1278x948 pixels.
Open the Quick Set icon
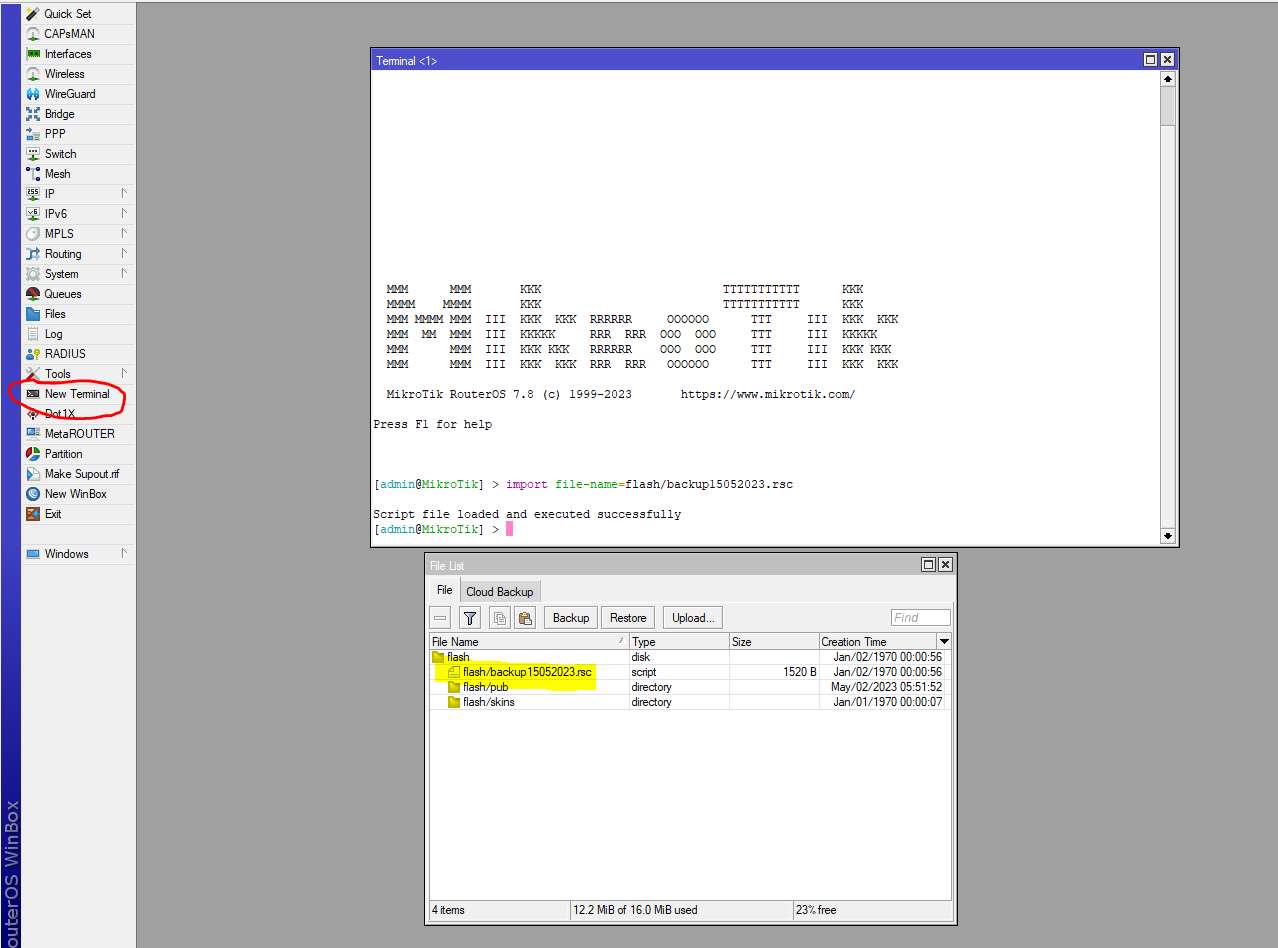(x=33, y=14)
